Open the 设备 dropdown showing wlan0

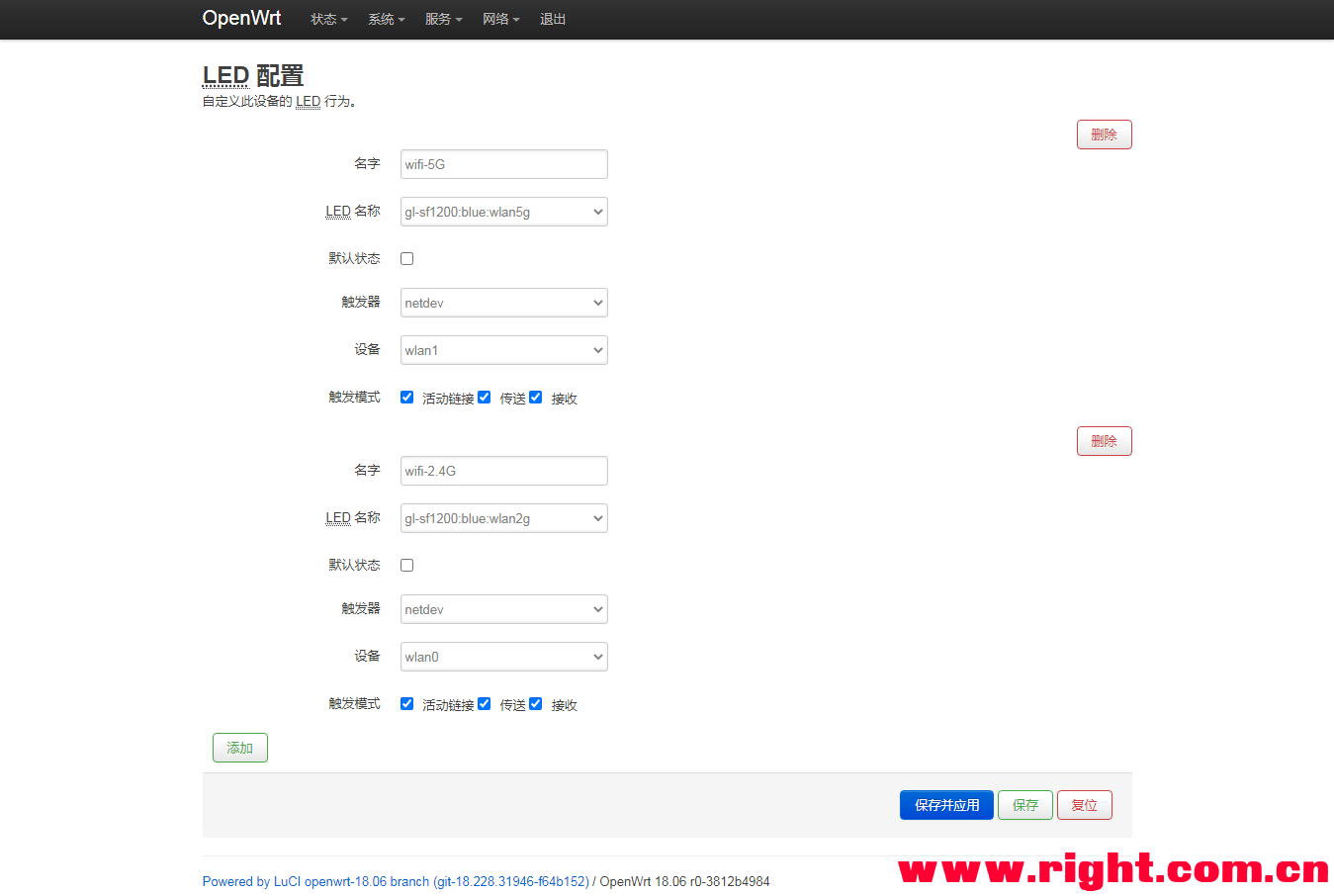pos(503,657)
